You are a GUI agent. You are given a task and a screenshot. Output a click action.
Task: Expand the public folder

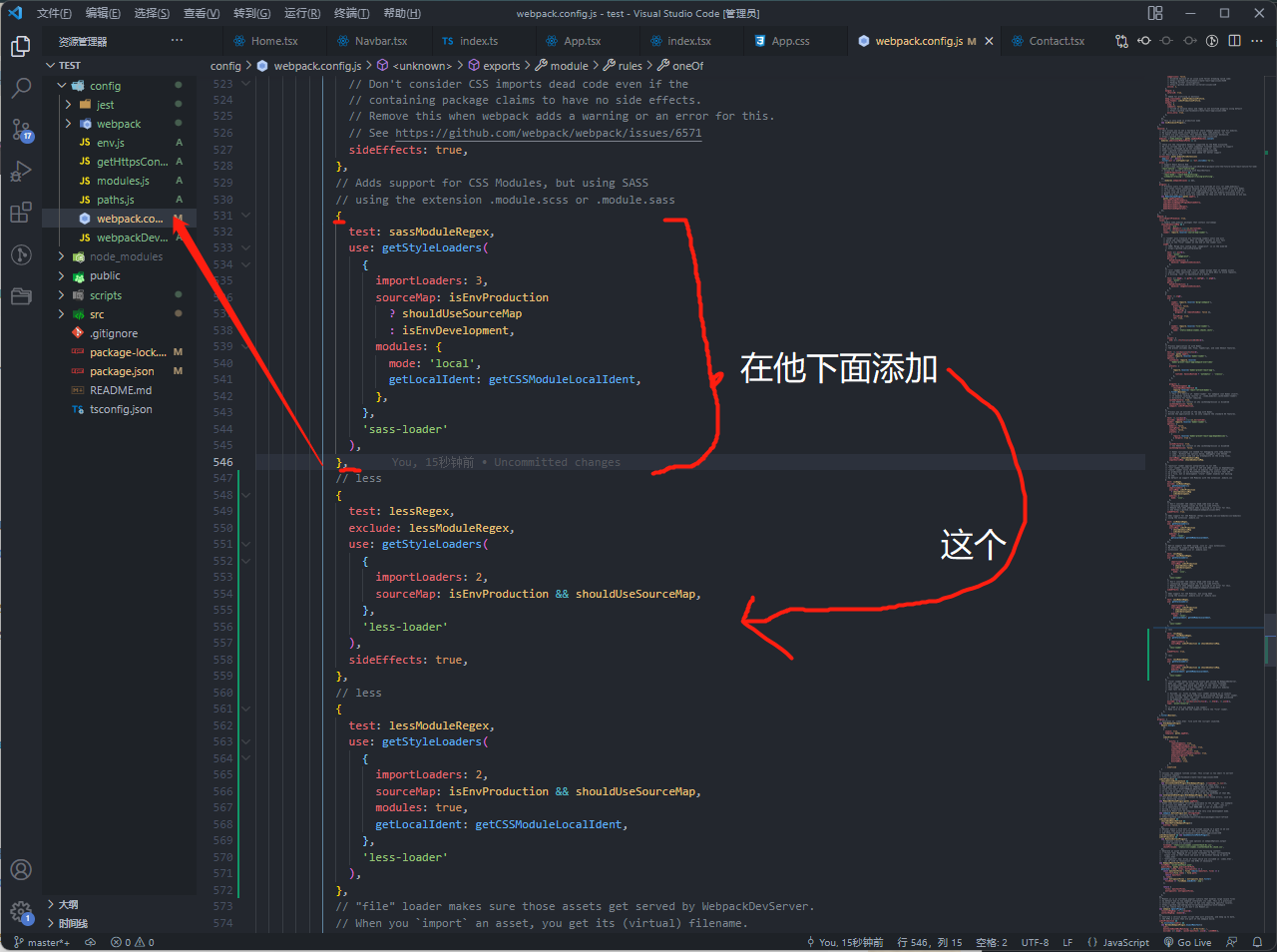point(62,275)
